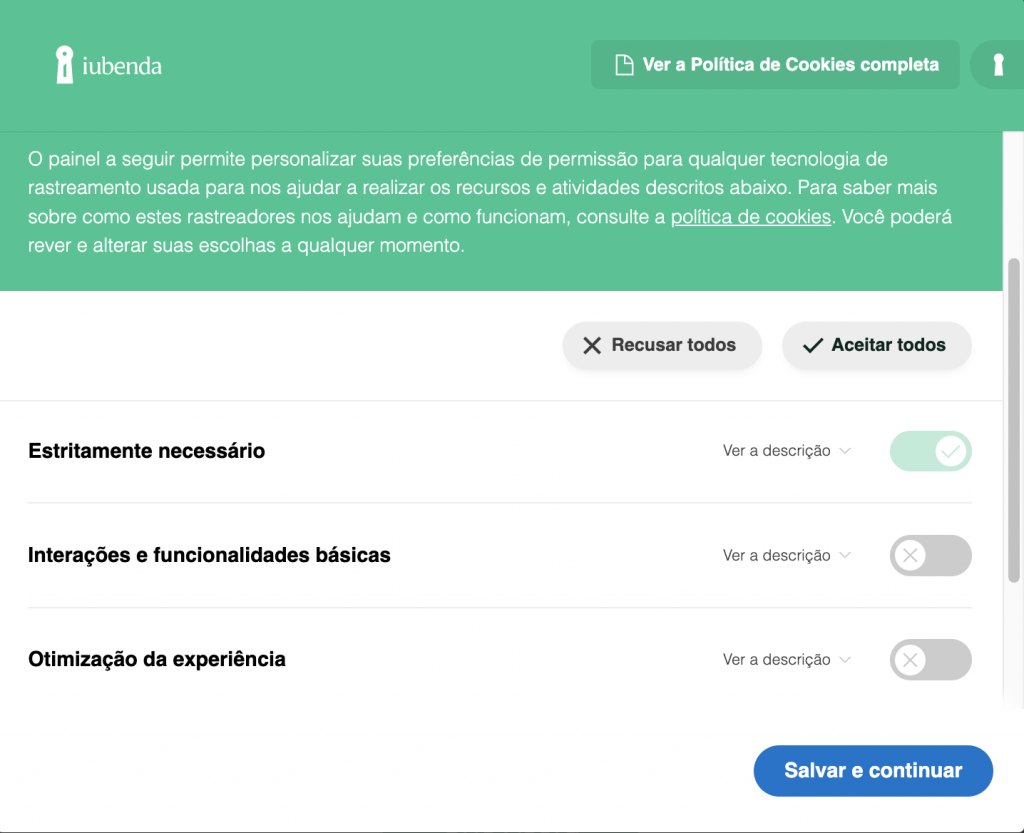
Task: Enable Interações e funcionalidades básicas switch
Action: pos(930,555)
